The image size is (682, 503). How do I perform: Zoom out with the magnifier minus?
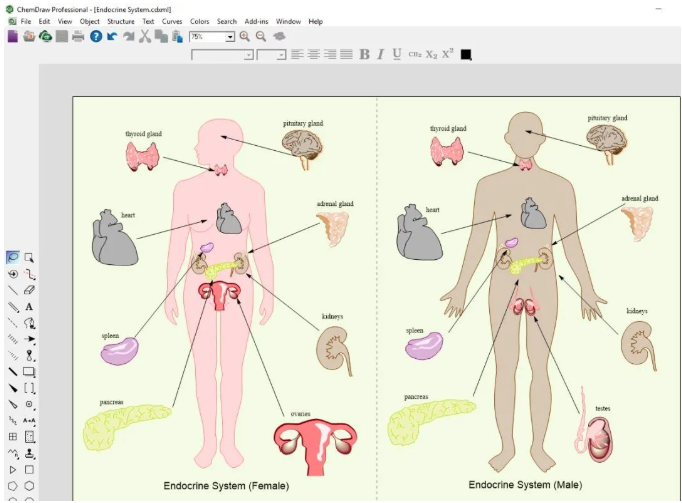pyautogui.click(x=261, y=36)
